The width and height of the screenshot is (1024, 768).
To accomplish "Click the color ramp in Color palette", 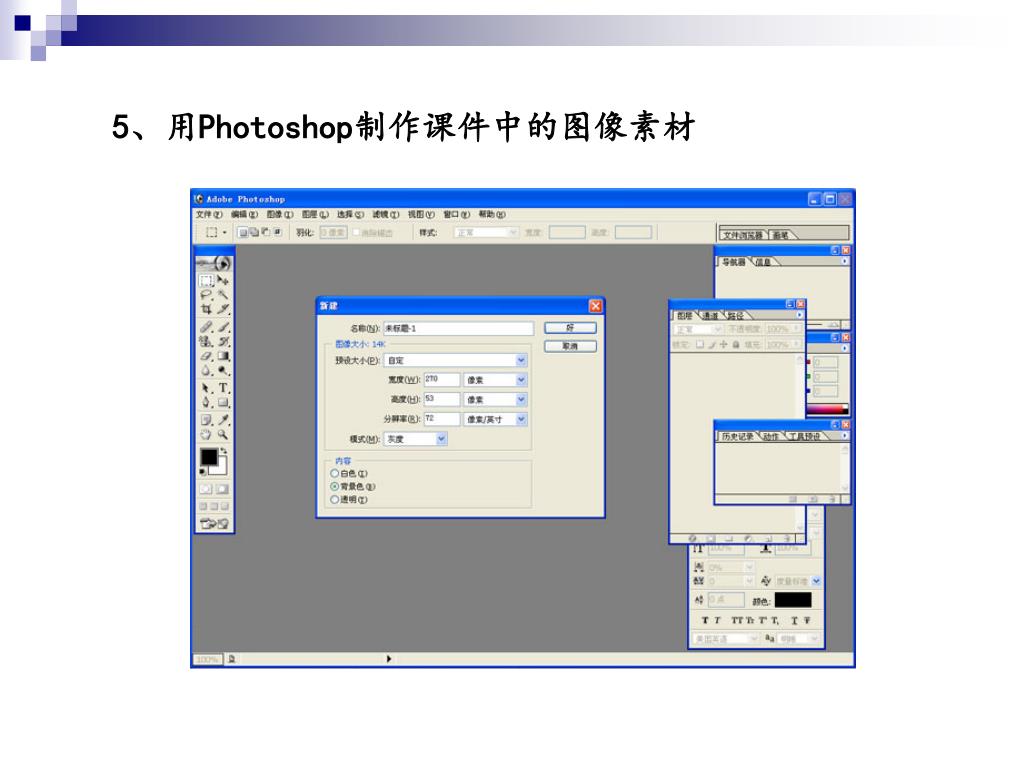I will click(x=827, y=409).
